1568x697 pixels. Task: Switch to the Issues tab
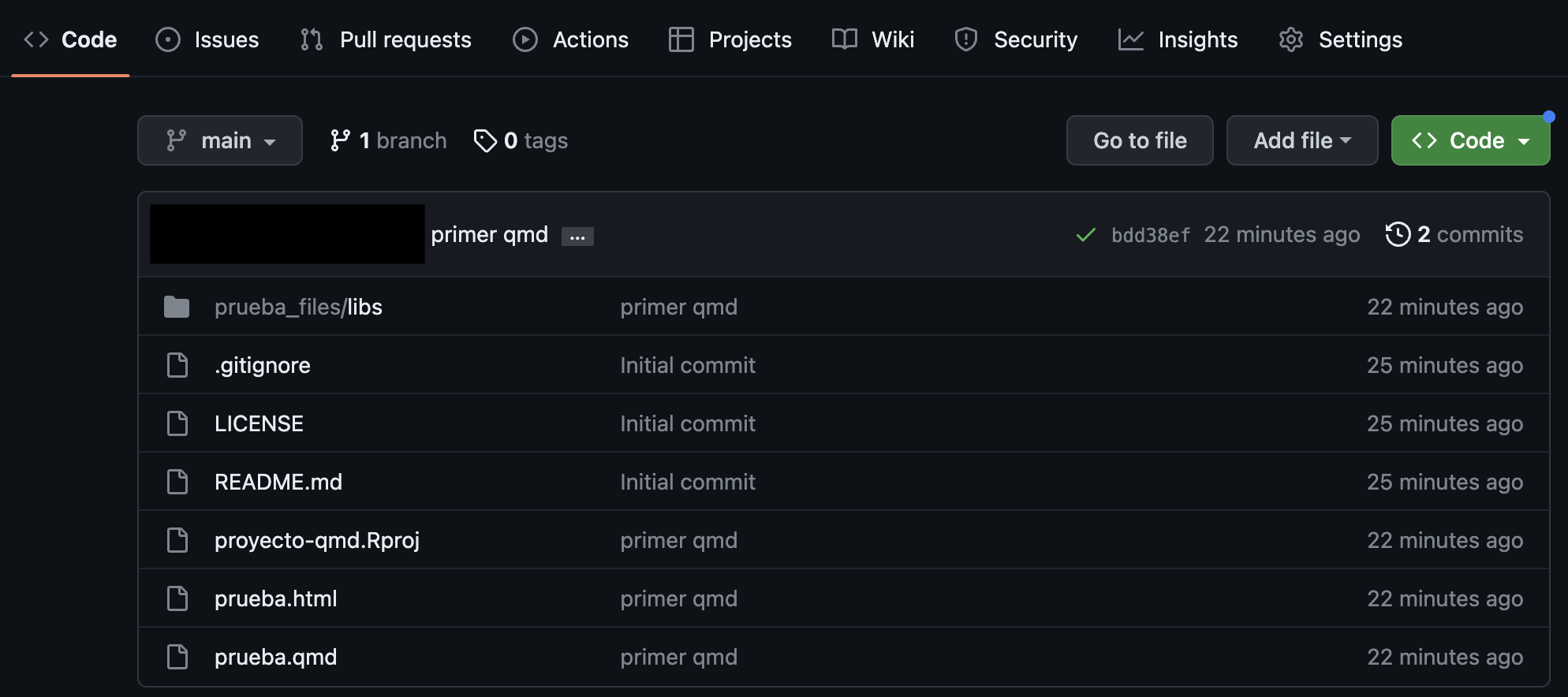pyautogui.click(x=207, y=39)
